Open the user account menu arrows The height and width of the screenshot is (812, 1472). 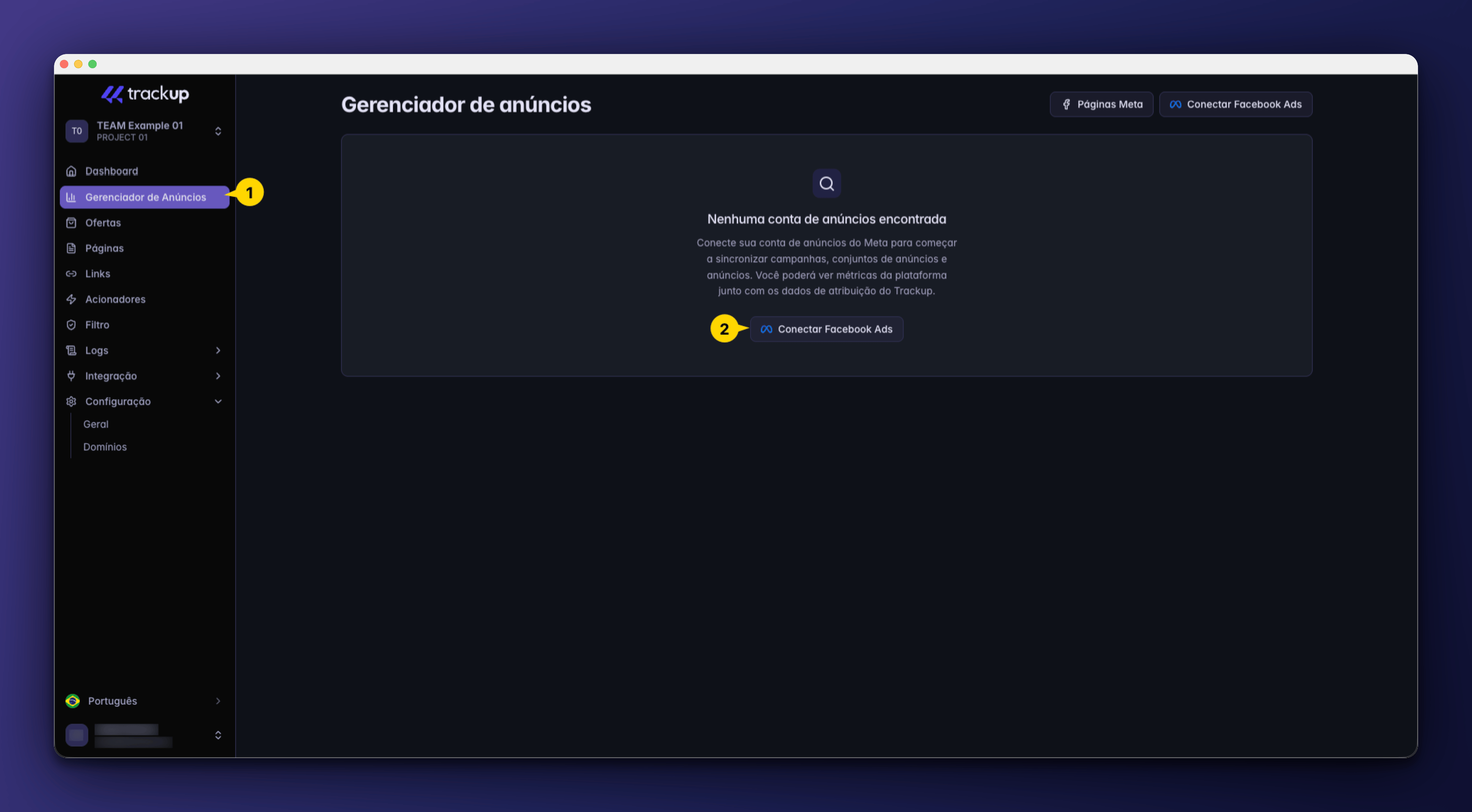tap(218, 735)
